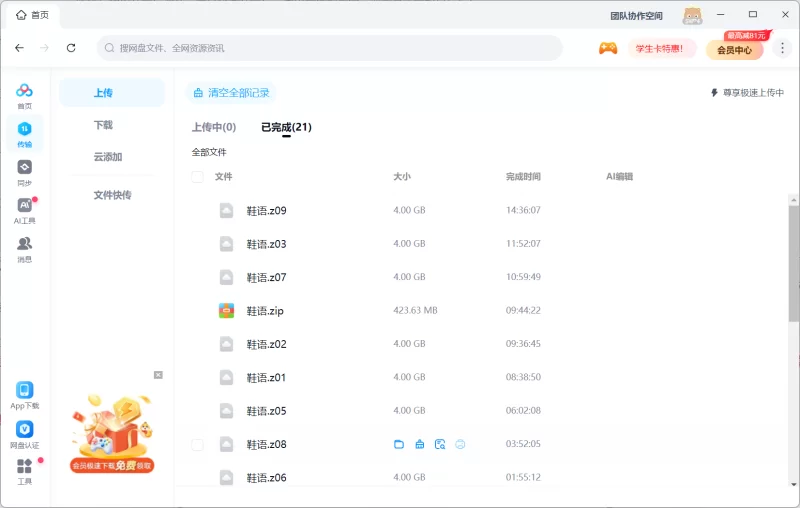Open the 首页 sidebar icon
This screenshot has width=800, height=508.
(24, 95)
